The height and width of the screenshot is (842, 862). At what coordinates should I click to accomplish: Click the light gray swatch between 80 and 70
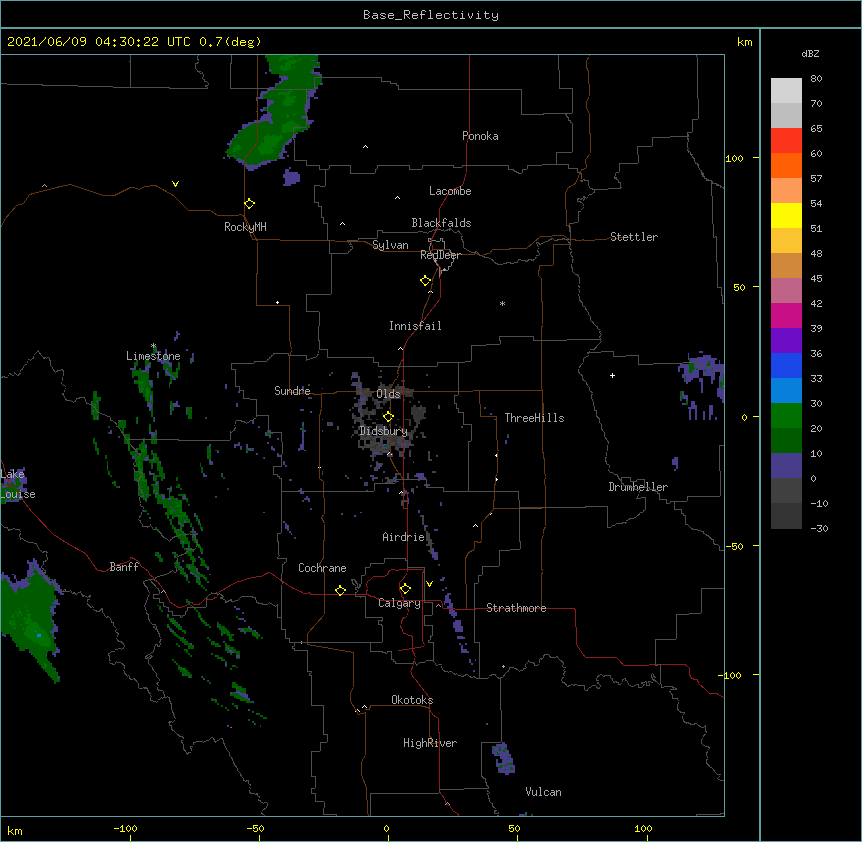pyautogui.click(x=786, y=91)
